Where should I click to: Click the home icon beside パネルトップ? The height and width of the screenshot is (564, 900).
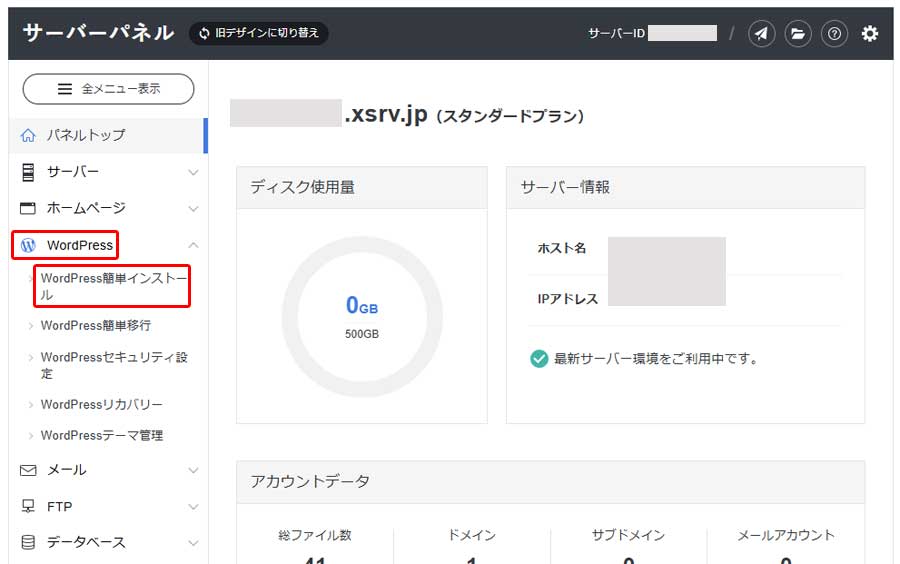[x=28, y=135]
